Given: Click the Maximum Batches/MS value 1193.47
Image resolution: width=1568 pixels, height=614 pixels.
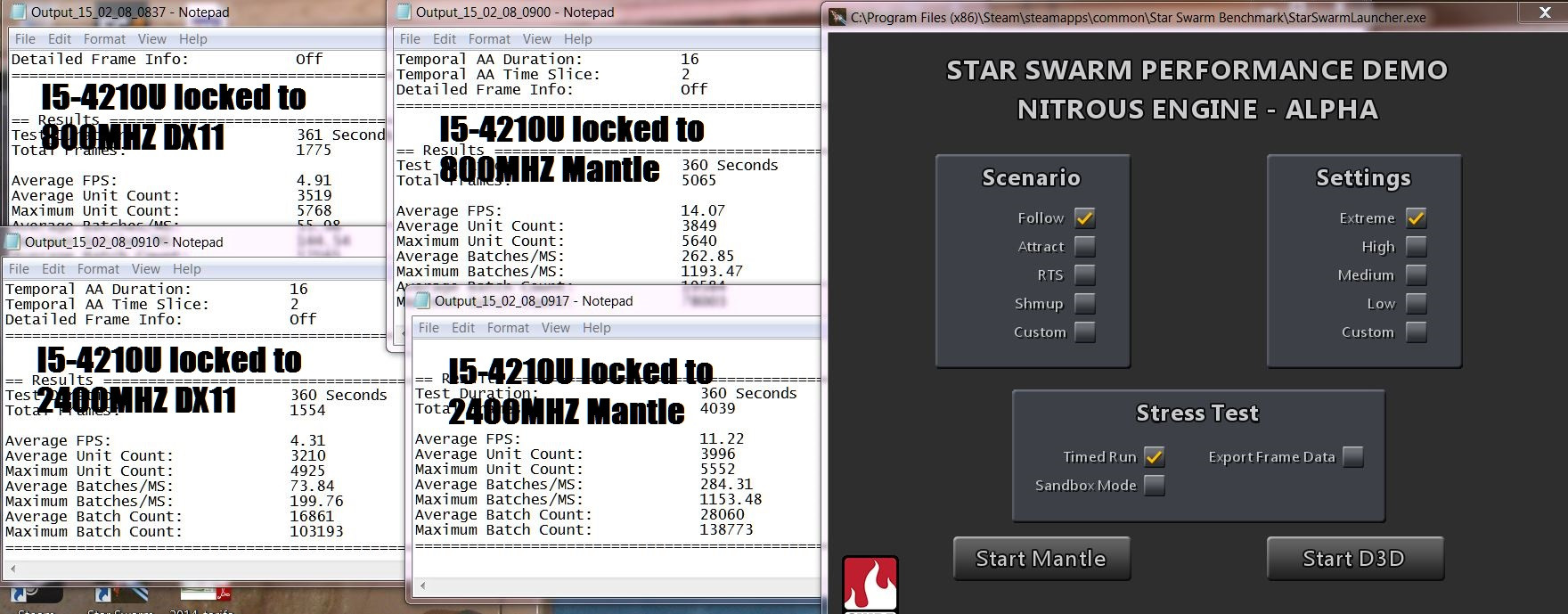Looking at the screenshot, I should pyautogui.click(x=712, y=272).
